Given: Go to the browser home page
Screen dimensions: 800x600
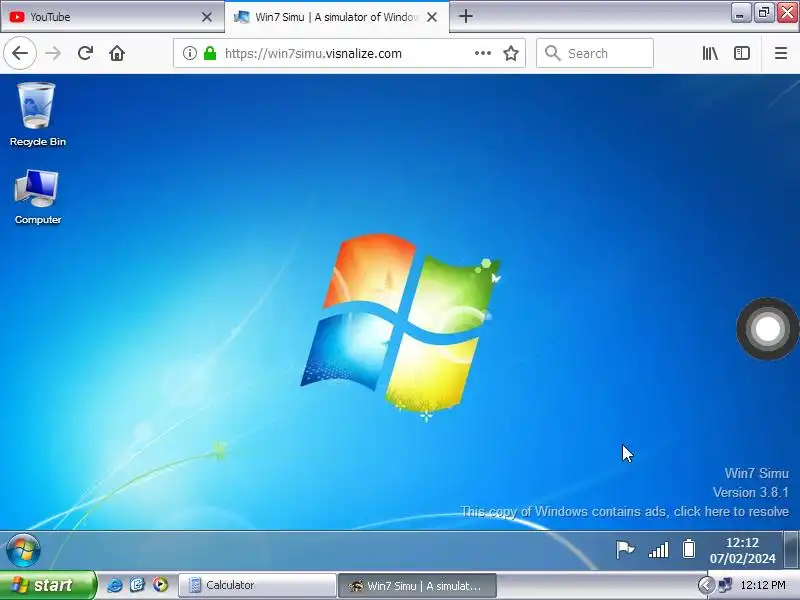Looking at the screenshot, I should [x=117, y=53].
